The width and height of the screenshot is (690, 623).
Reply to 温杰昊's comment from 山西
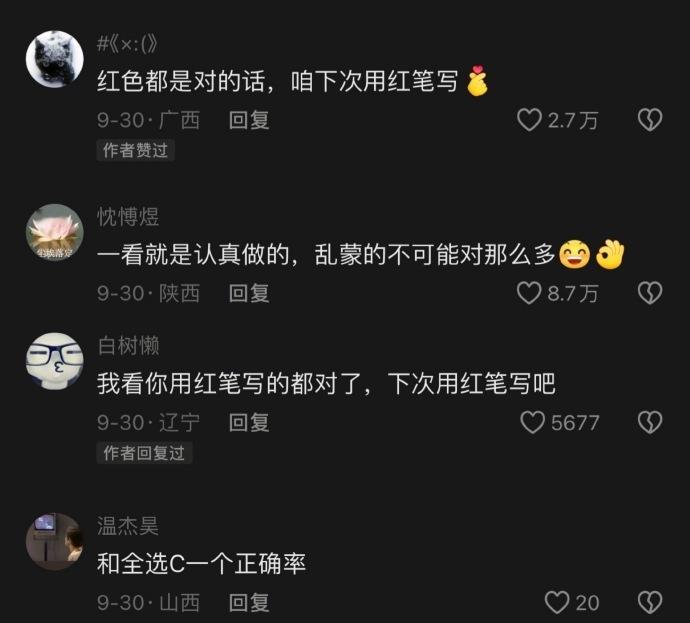pyautogui.click(x=249, y=603)
